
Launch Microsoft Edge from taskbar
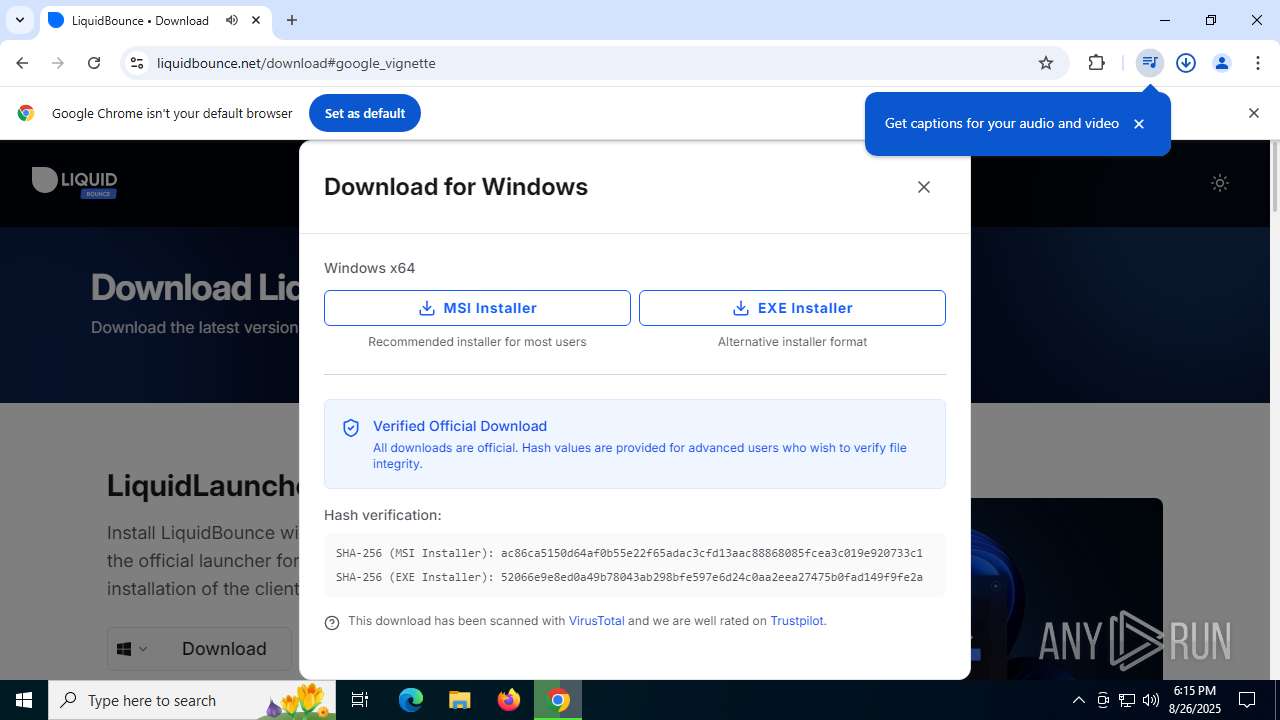[411, 700]
